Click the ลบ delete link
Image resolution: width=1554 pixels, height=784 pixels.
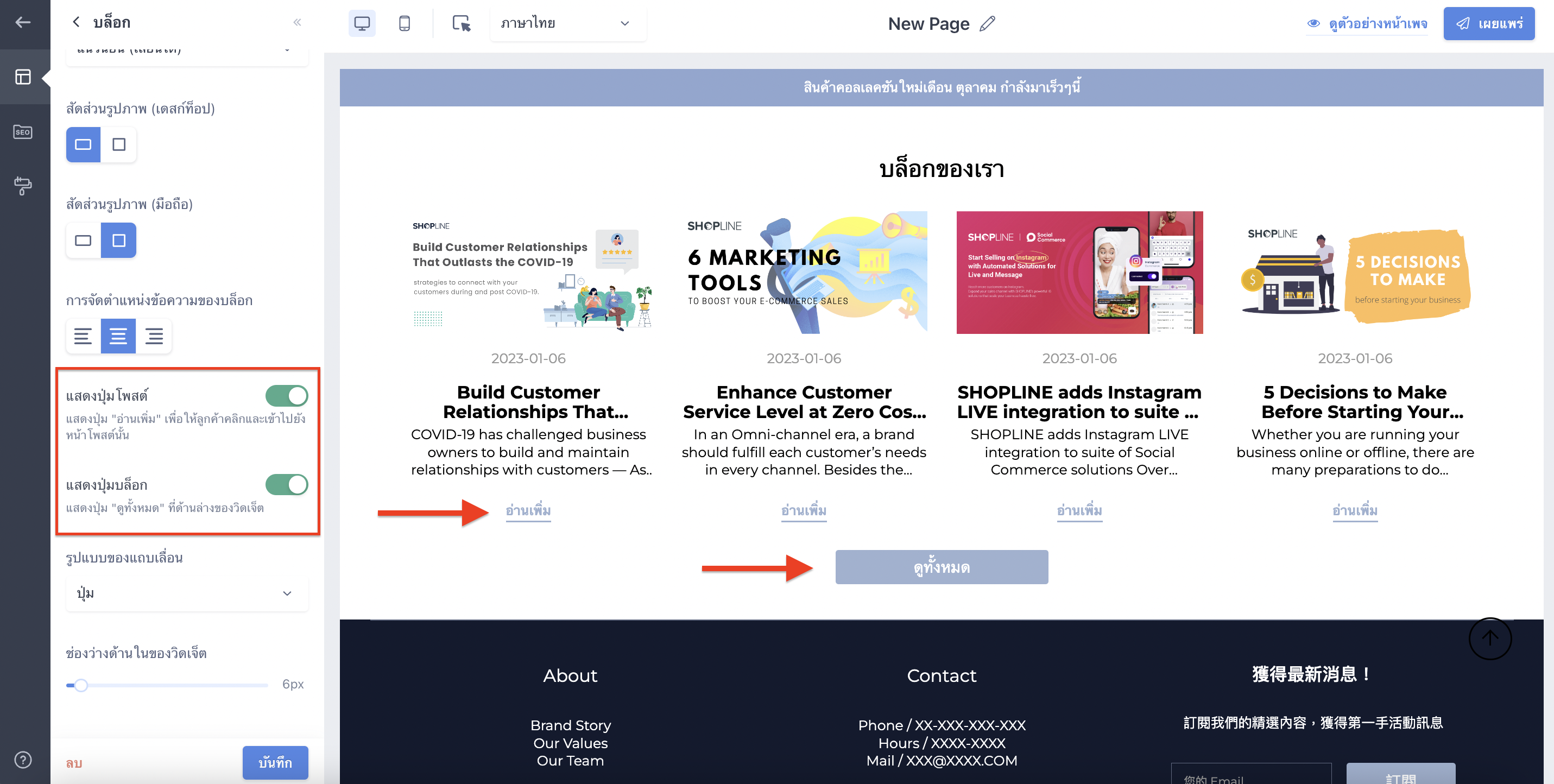74,763
